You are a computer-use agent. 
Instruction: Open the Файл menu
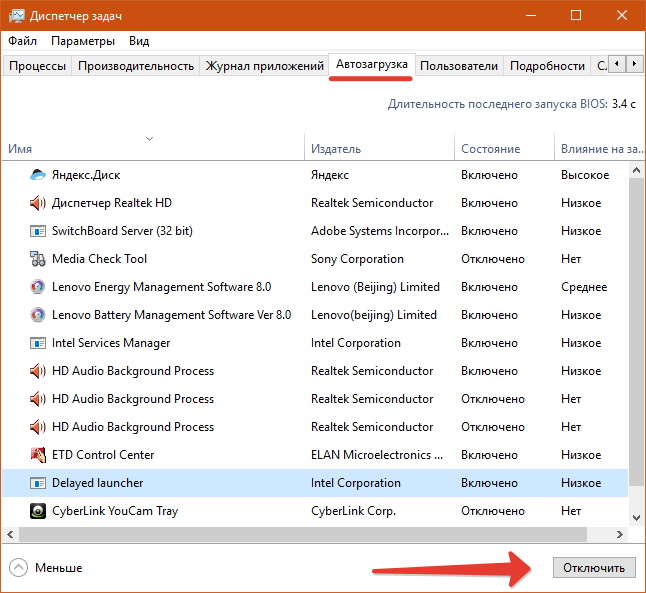click(x=22, y=41)
